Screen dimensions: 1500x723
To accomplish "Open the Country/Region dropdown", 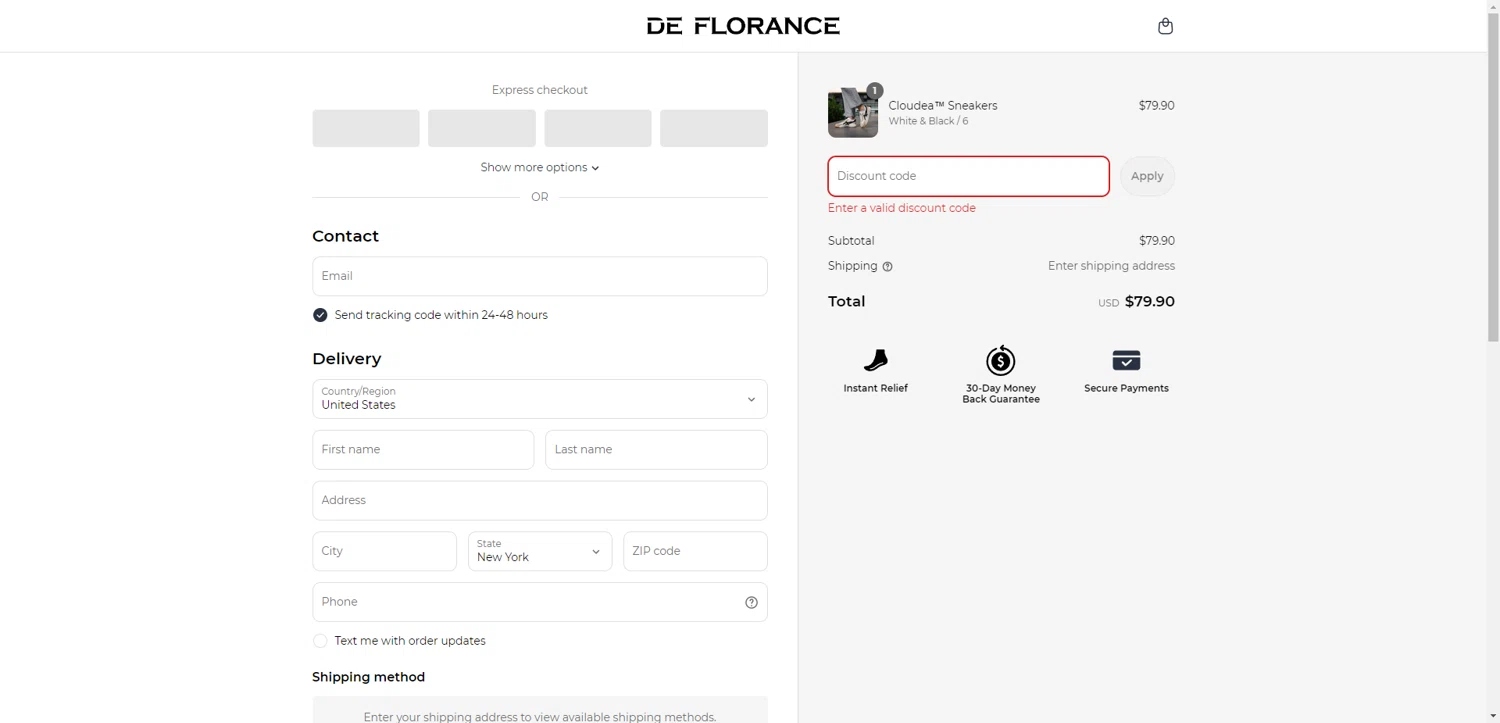I will pos(540,399).
